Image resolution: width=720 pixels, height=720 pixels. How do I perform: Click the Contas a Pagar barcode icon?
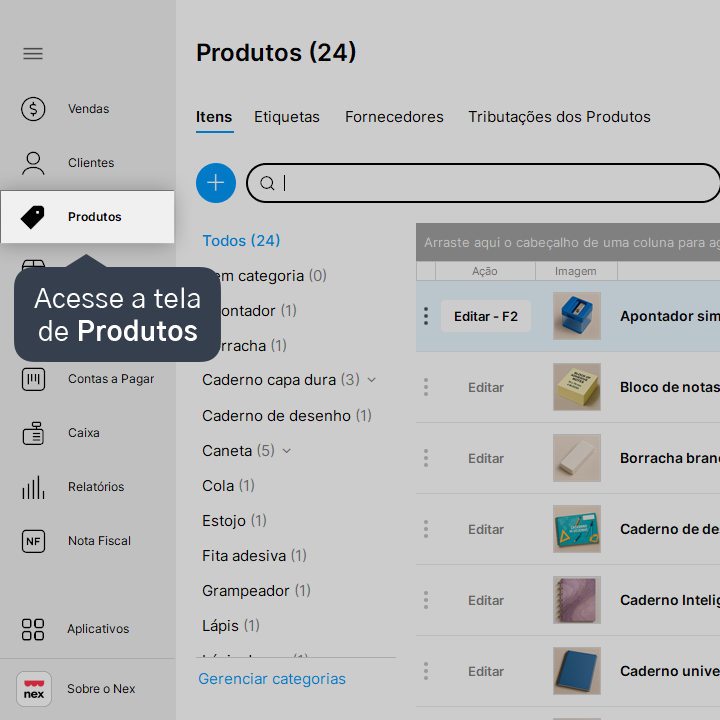pos(33,379)
